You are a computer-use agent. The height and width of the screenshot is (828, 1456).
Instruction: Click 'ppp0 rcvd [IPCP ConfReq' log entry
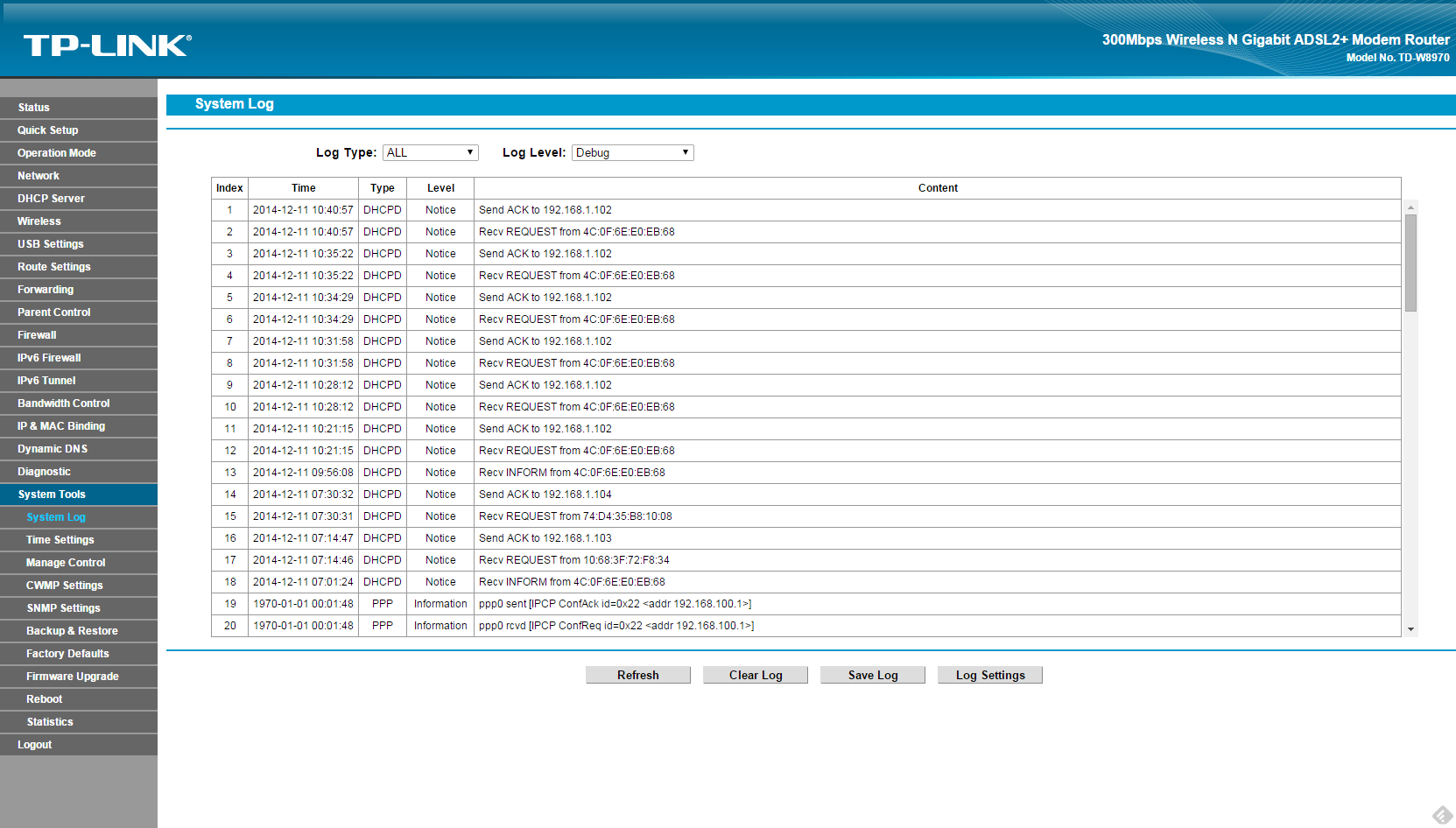(x=616, y=626)
